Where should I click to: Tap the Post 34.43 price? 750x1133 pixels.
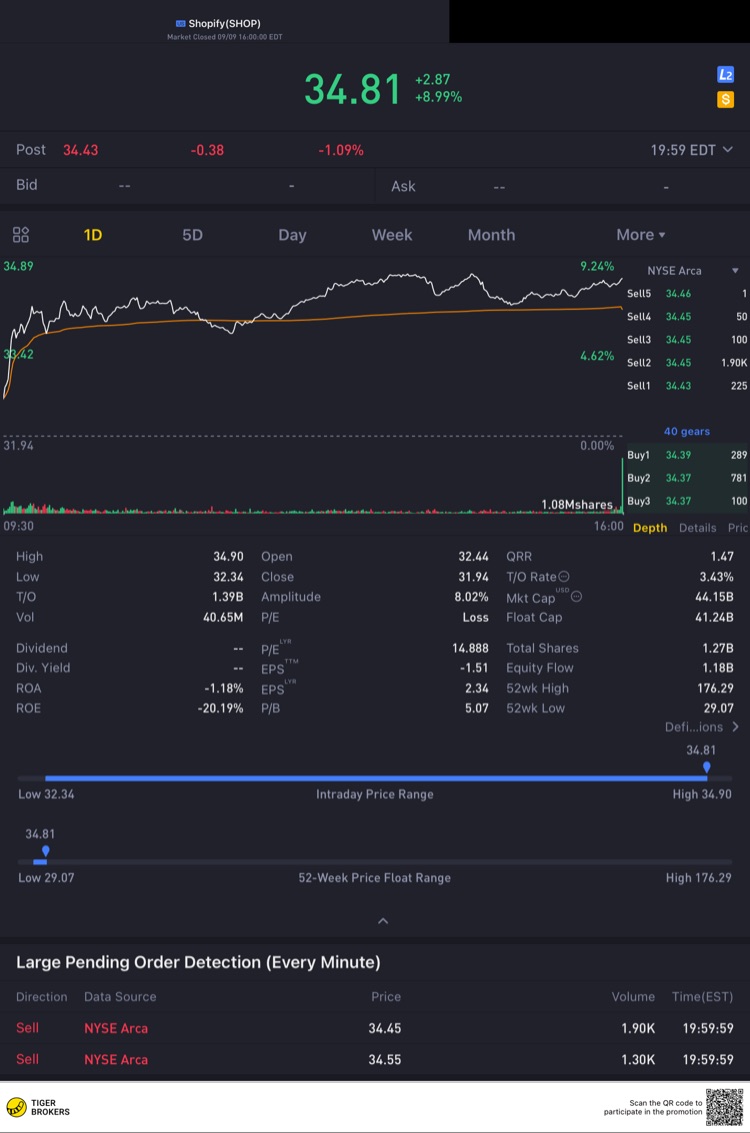(80, 150)
